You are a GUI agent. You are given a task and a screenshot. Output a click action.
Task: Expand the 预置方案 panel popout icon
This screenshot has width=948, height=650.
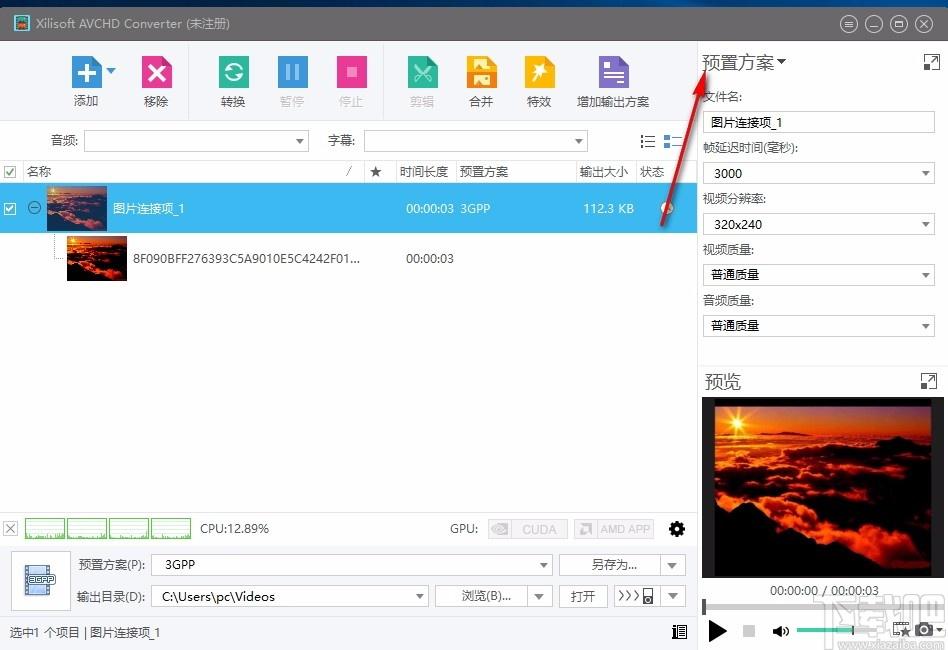click(x=932, y=61)
